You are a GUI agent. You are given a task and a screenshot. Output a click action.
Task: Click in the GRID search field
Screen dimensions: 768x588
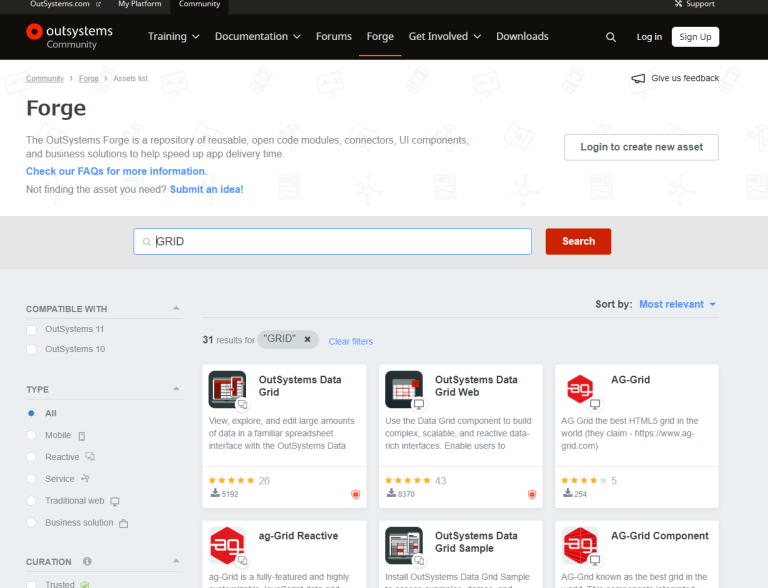(333, 242)
